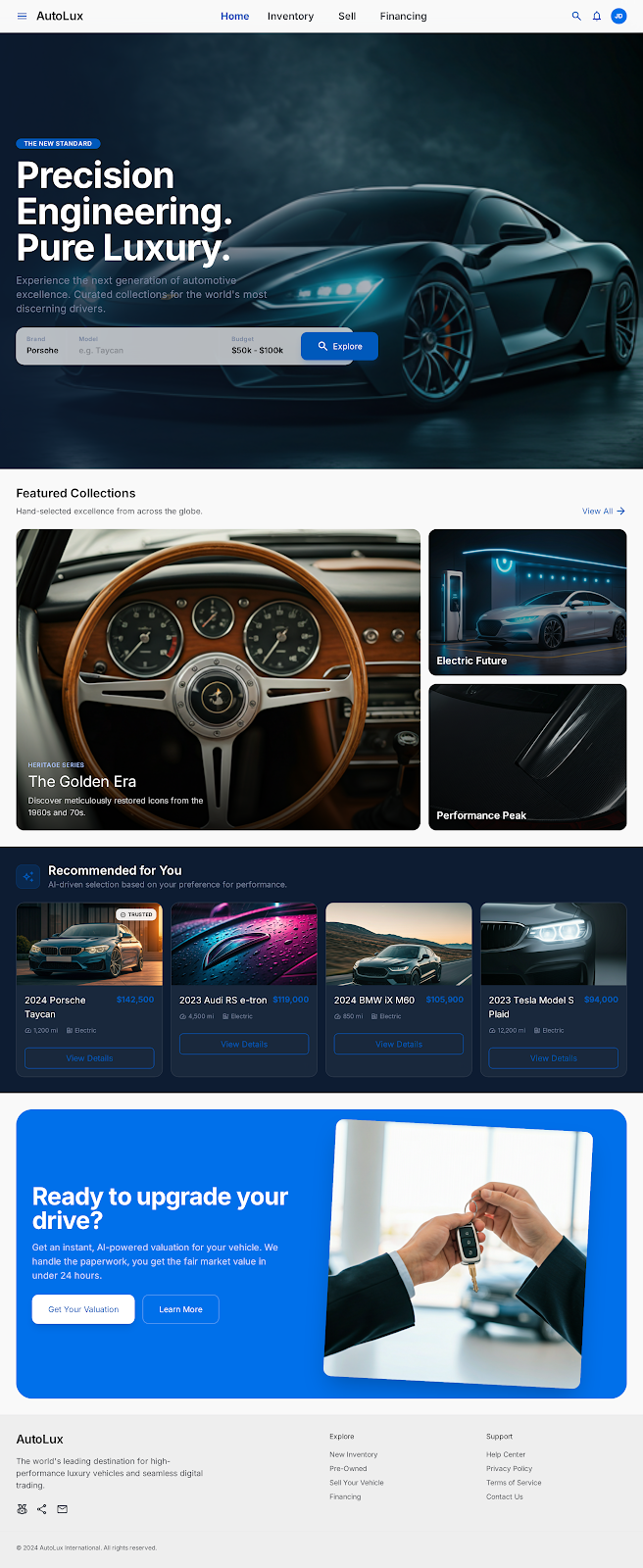Click the Electric fuel icon on Tesla Model S Plaid

coord(537,1030)
